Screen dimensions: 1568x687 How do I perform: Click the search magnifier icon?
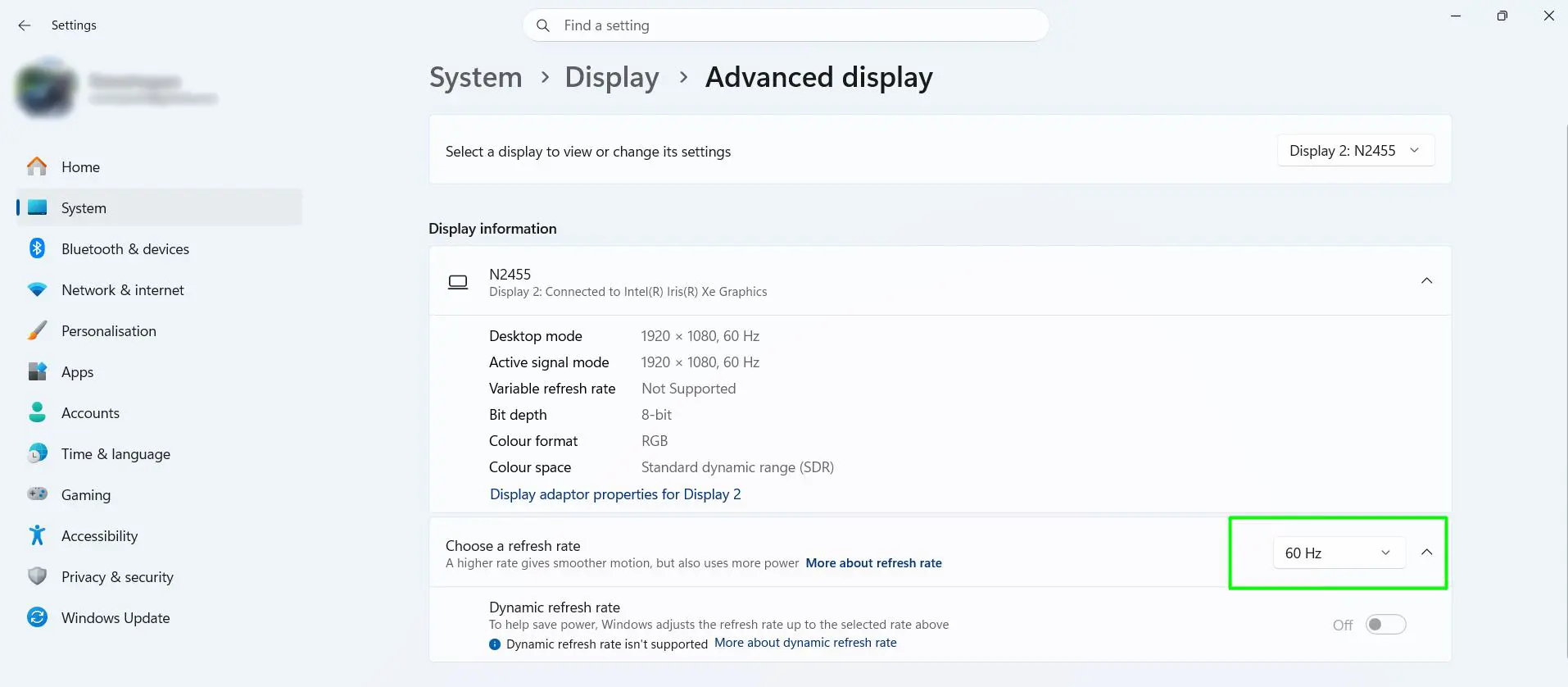(x=542, y=25)
